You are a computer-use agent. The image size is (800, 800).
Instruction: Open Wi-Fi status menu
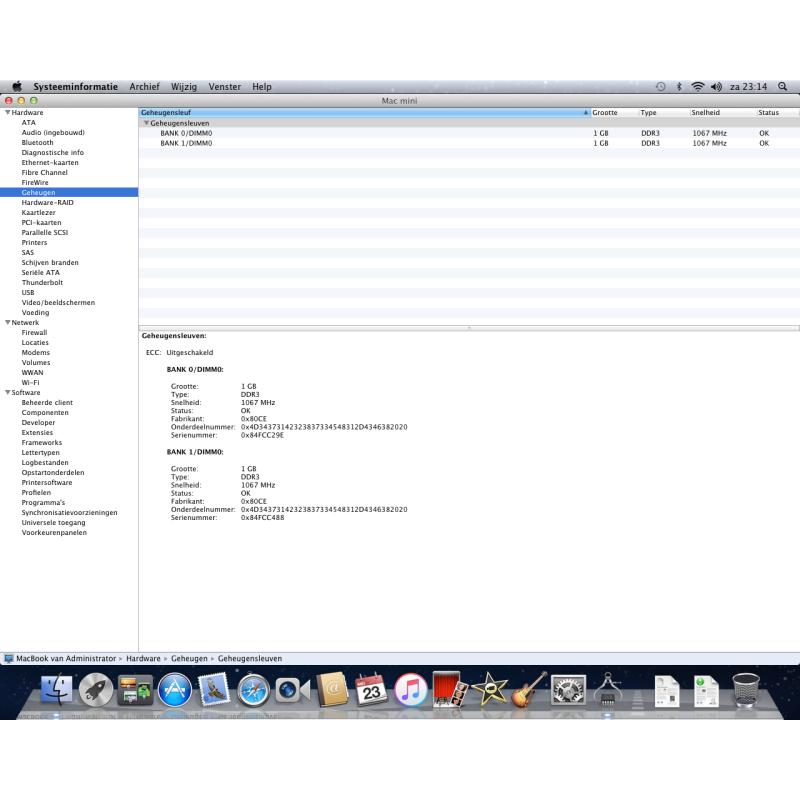pos(697,87)
